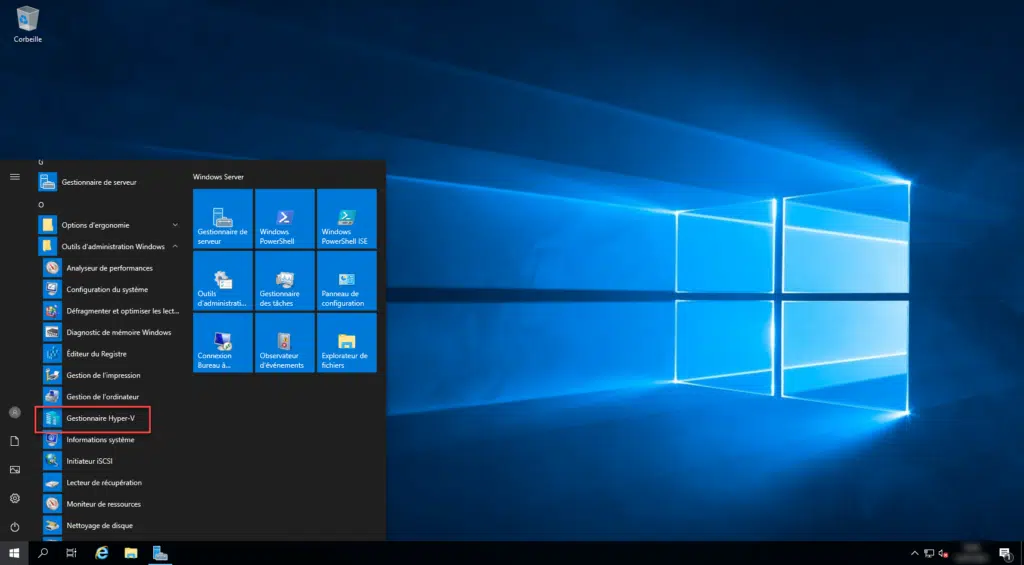1024x565 pixels.
Task: Launch the Connexion Bureau à distance tile
Action: click(223, 343)
